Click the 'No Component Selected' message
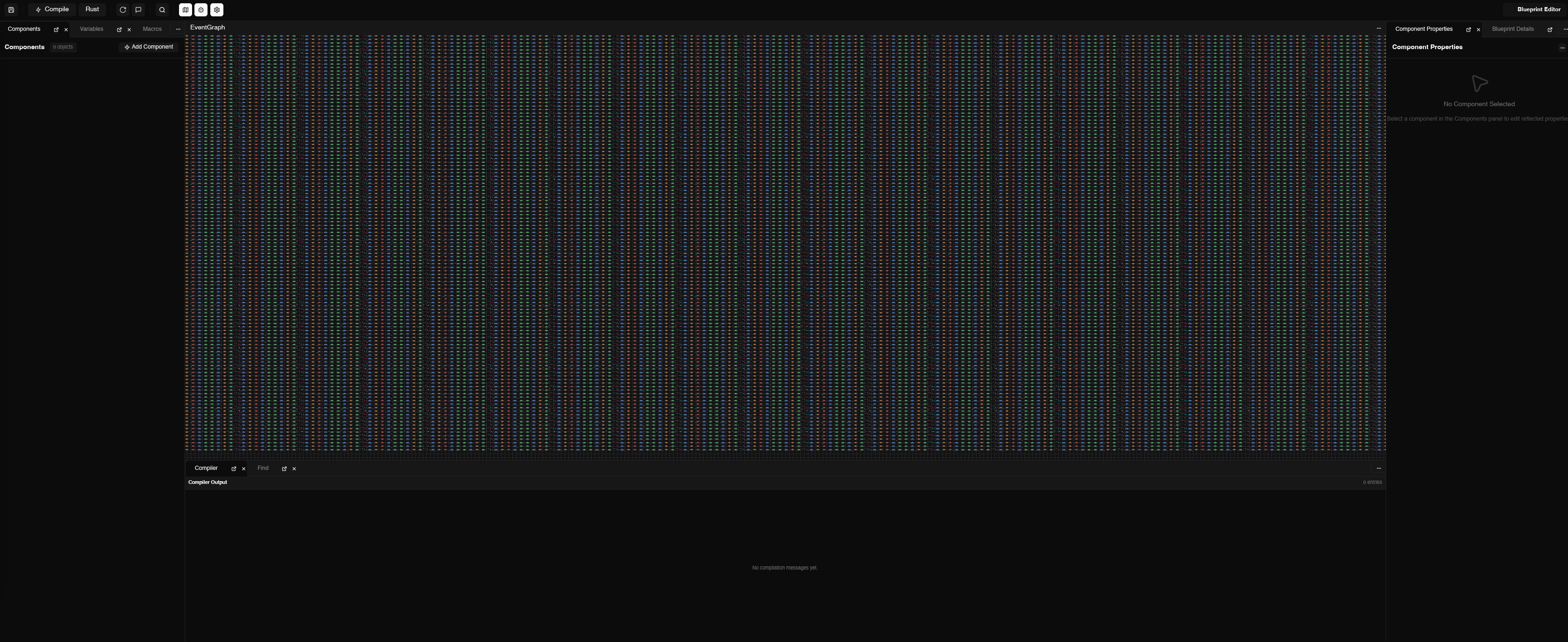Screen dimensions: 1568x642 [x=1479, y=104]
